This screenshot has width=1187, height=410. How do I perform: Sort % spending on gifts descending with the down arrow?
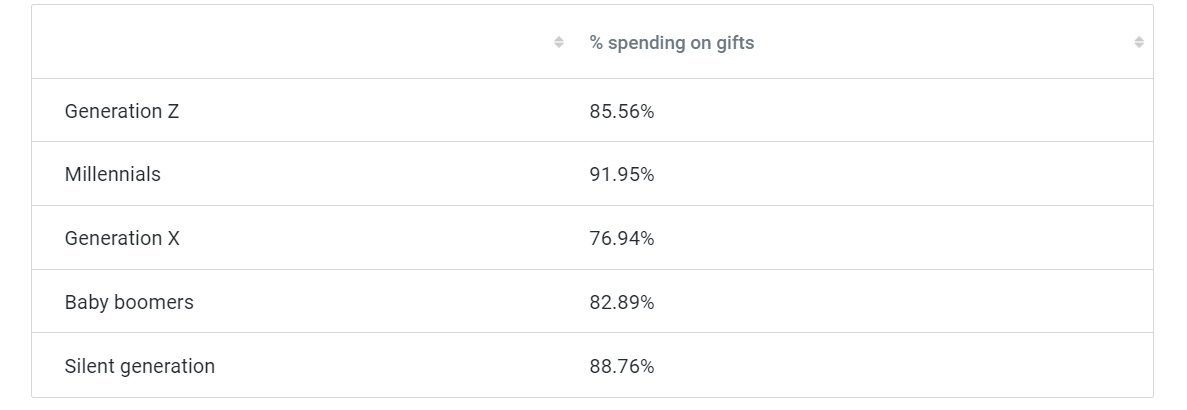1138,46
